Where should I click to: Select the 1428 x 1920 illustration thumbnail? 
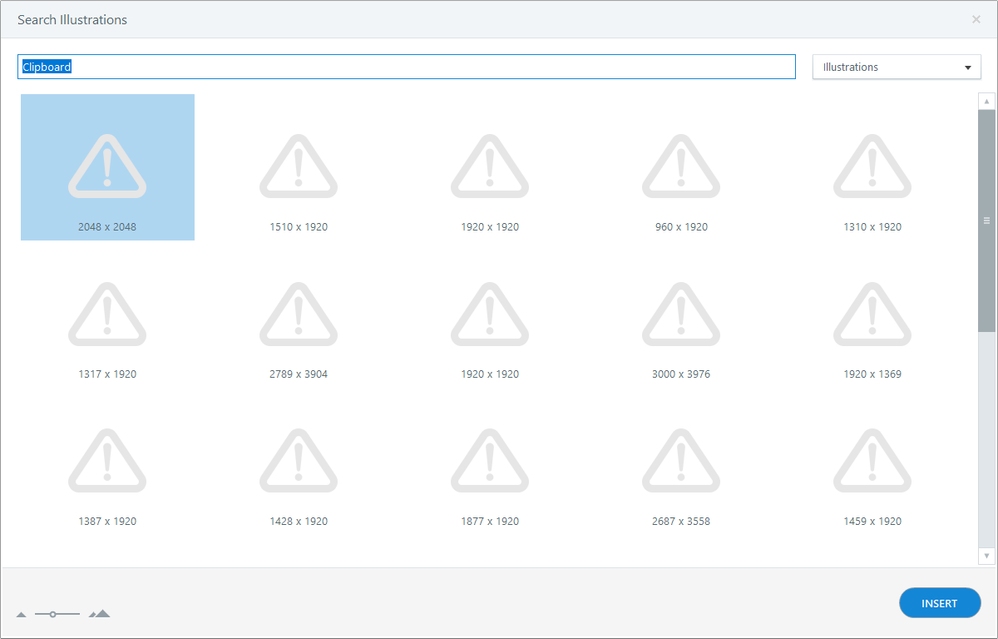click(299, 461)
